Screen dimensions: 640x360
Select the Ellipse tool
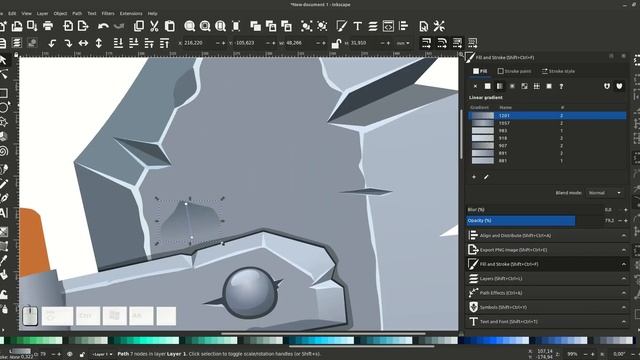coord(3,107)
